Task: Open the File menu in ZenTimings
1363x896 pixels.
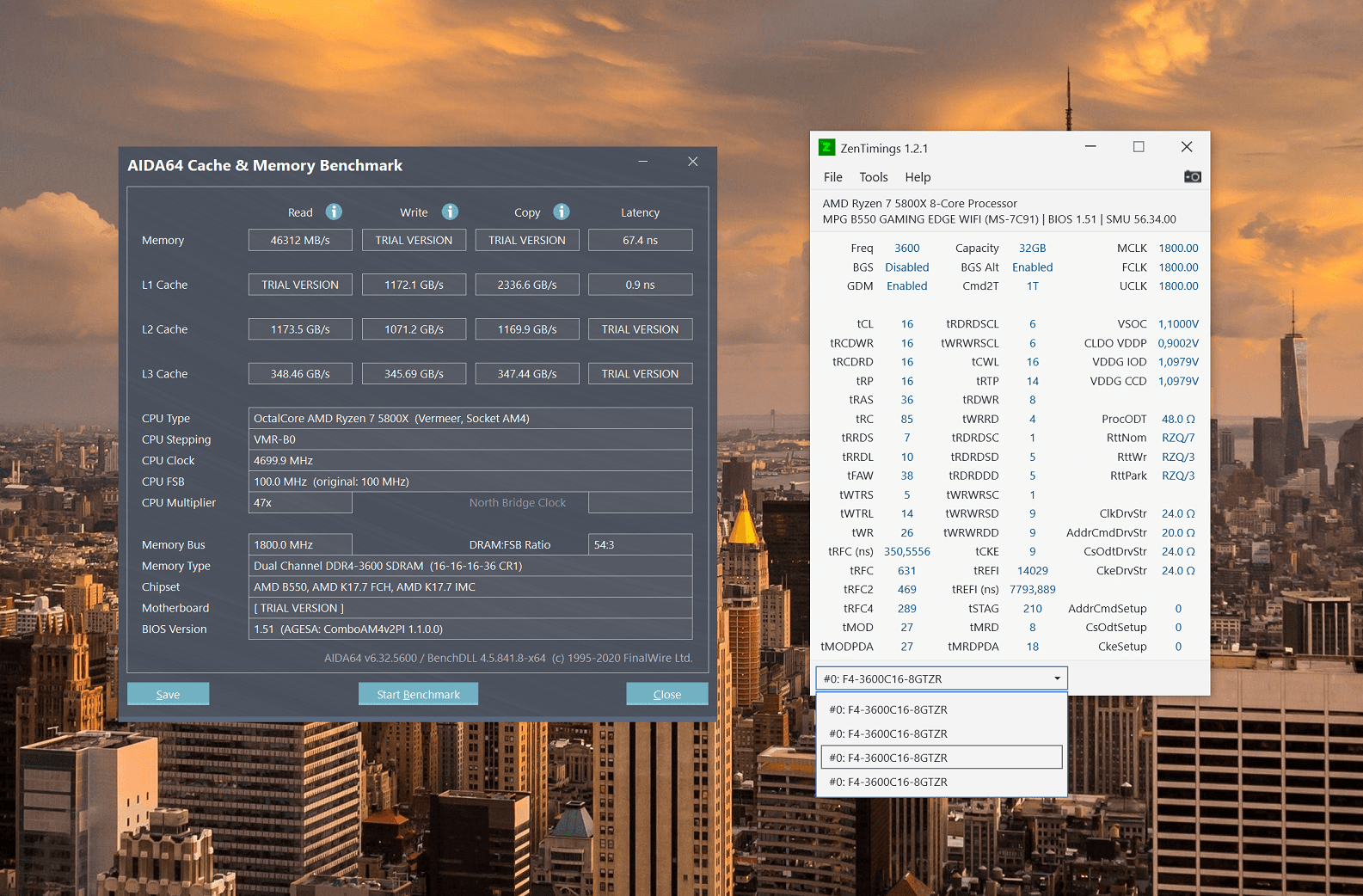Action: pyautogui.click(x=832, y=177)
